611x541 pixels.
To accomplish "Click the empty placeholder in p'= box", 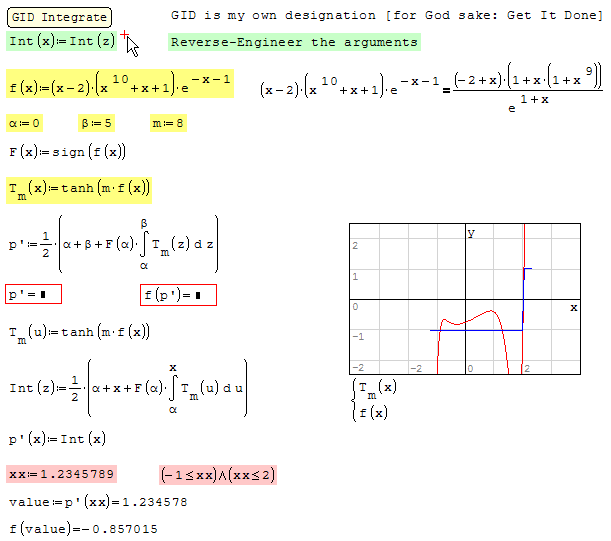I will [x=43, y=295].
